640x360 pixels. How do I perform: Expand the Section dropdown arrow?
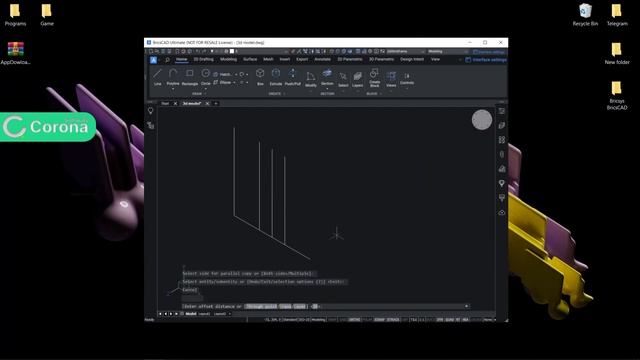(327, 89)
